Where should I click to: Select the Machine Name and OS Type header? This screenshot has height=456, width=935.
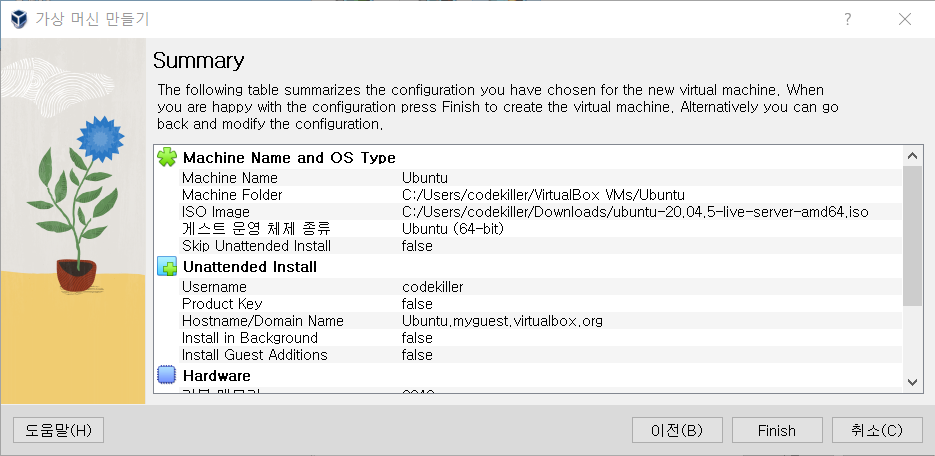[x=289, y=158]
